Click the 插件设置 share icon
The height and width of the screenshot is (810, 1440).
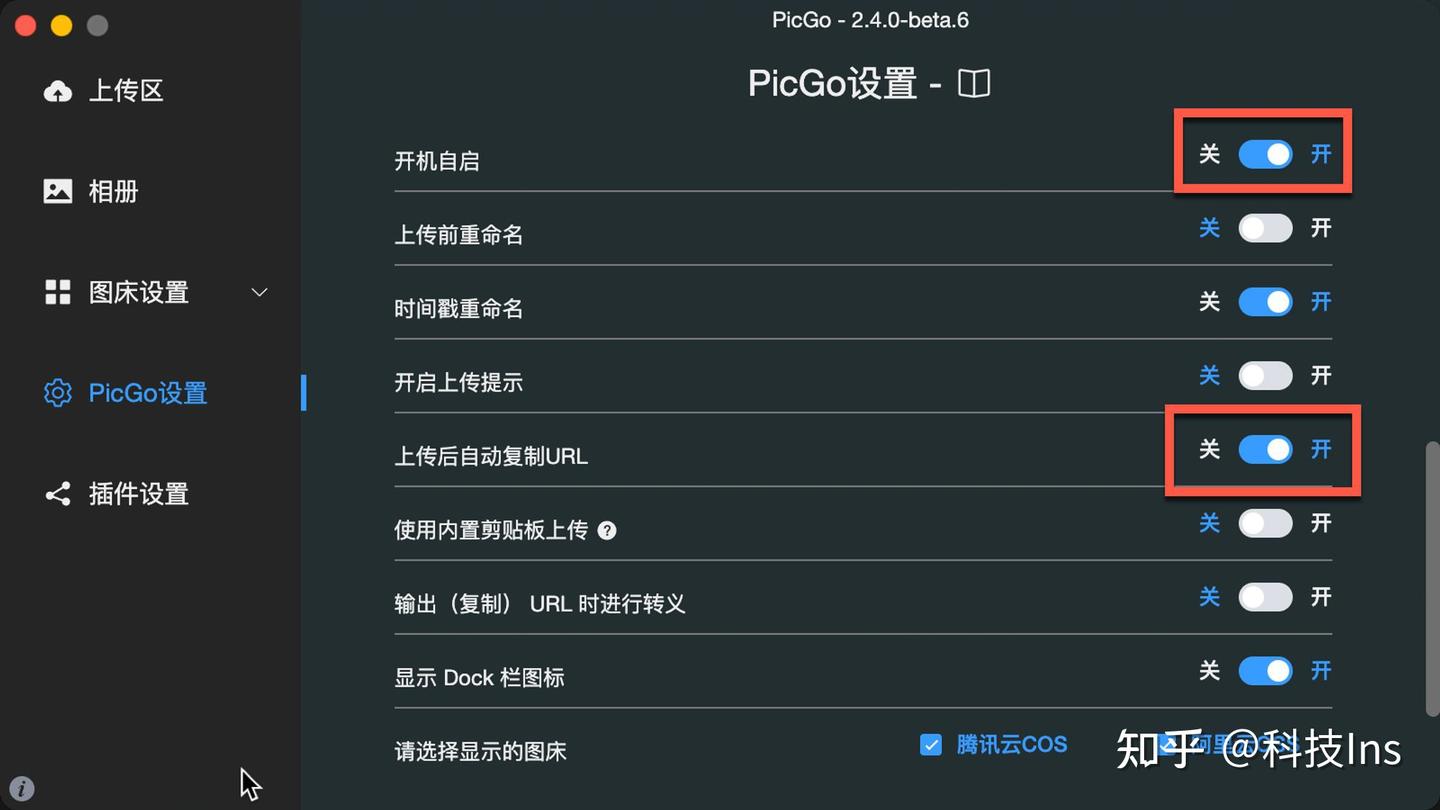[x=57, y=494]
